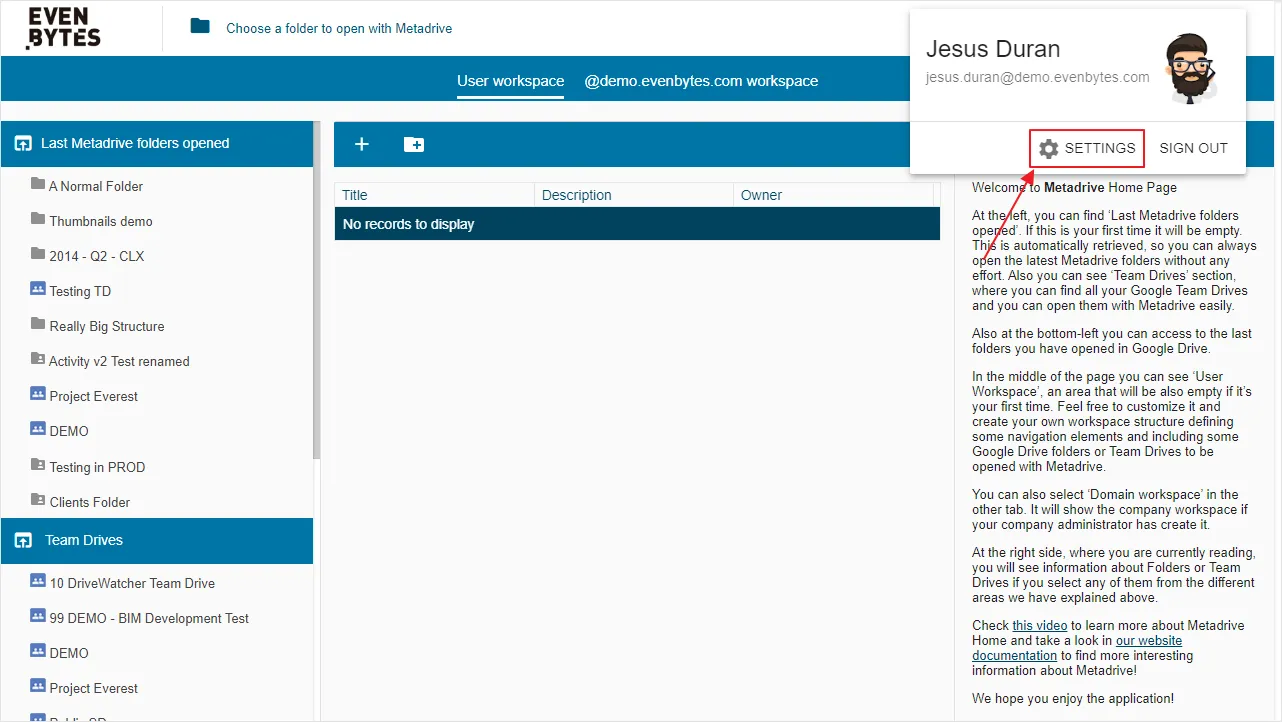The width and height of the screenshot is (1282, 722).
Task: Click the EvenBytes logo
Action: [64, 28]
